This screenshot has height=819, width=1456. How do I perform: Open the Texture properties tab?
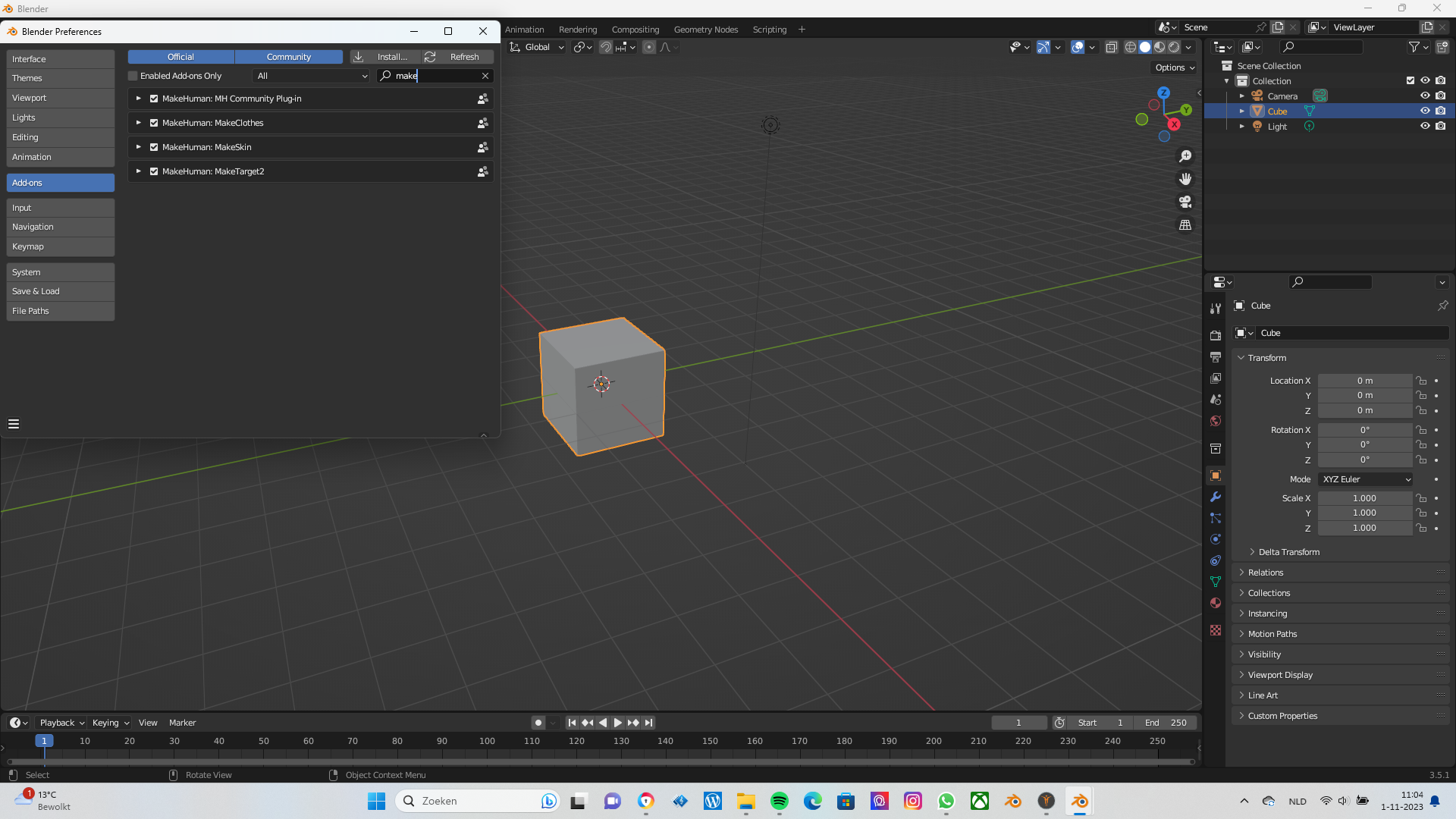1216,630
